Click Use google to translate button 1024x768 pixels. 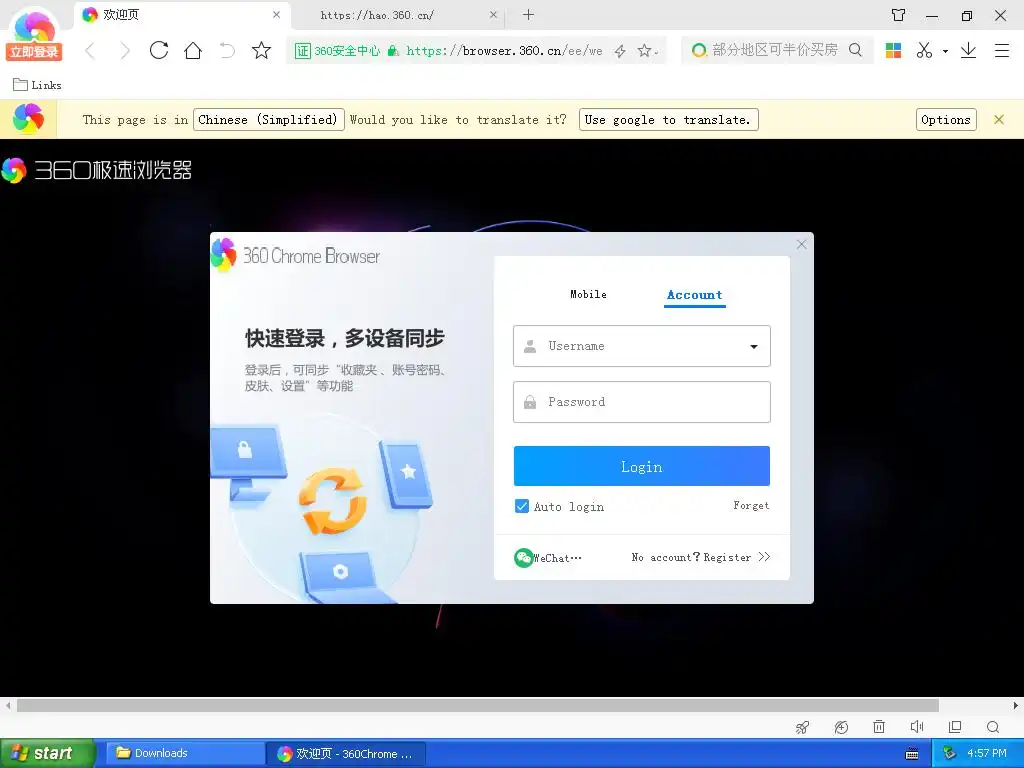coord(668,120)
